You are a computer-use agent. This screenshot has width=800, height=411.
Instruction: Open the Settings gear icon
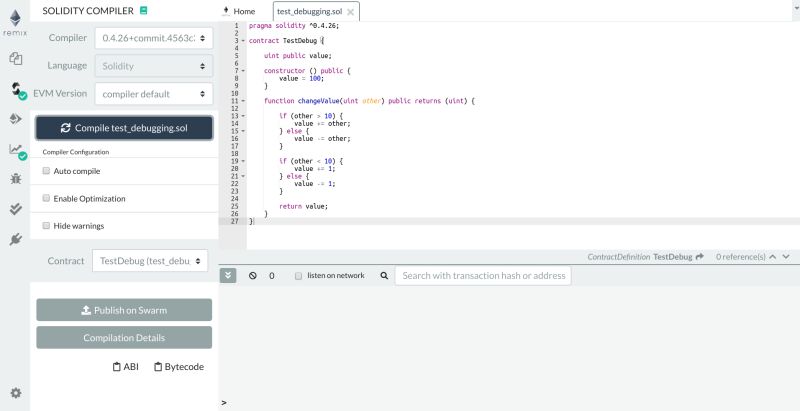(x=16, y=393)
